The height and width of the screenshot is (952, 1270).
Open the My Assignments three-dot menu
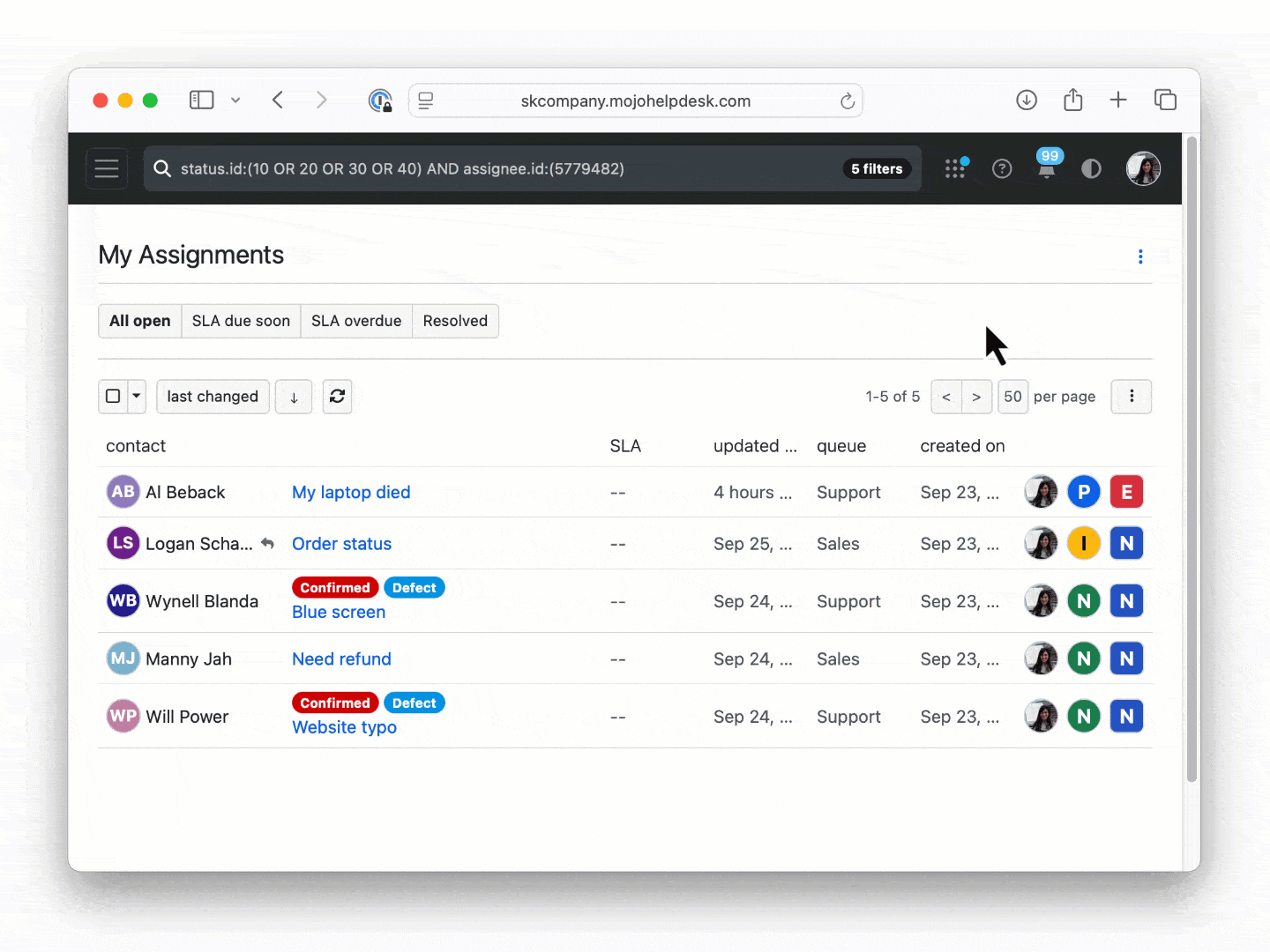click(1140, 257)
